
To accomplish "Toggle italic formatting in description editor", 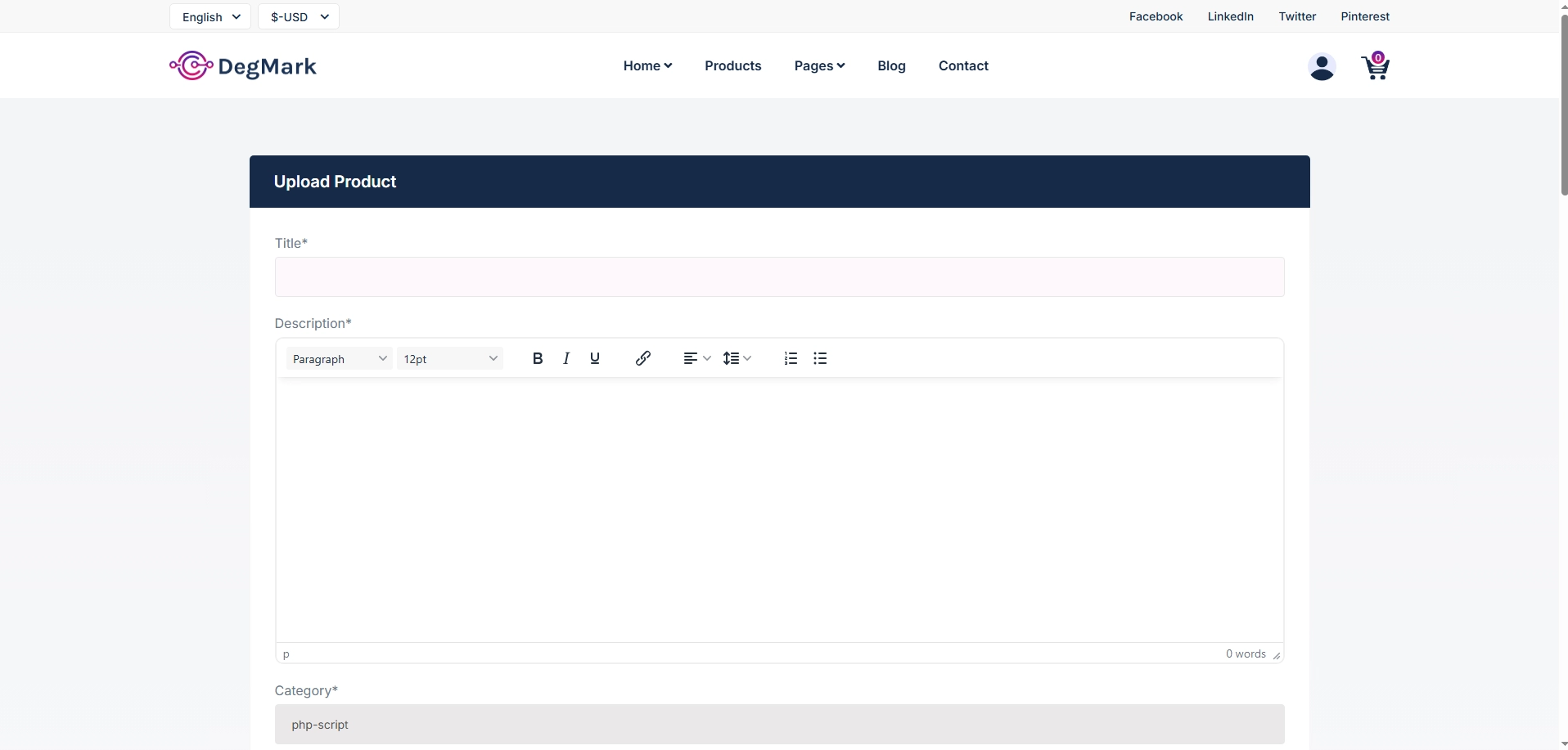I will click(566, 358).
